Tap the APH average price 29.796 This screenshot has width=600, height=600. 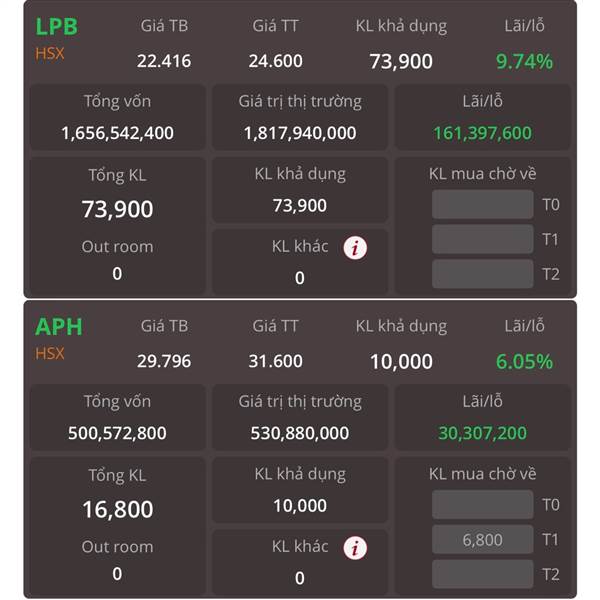[164, 361]
